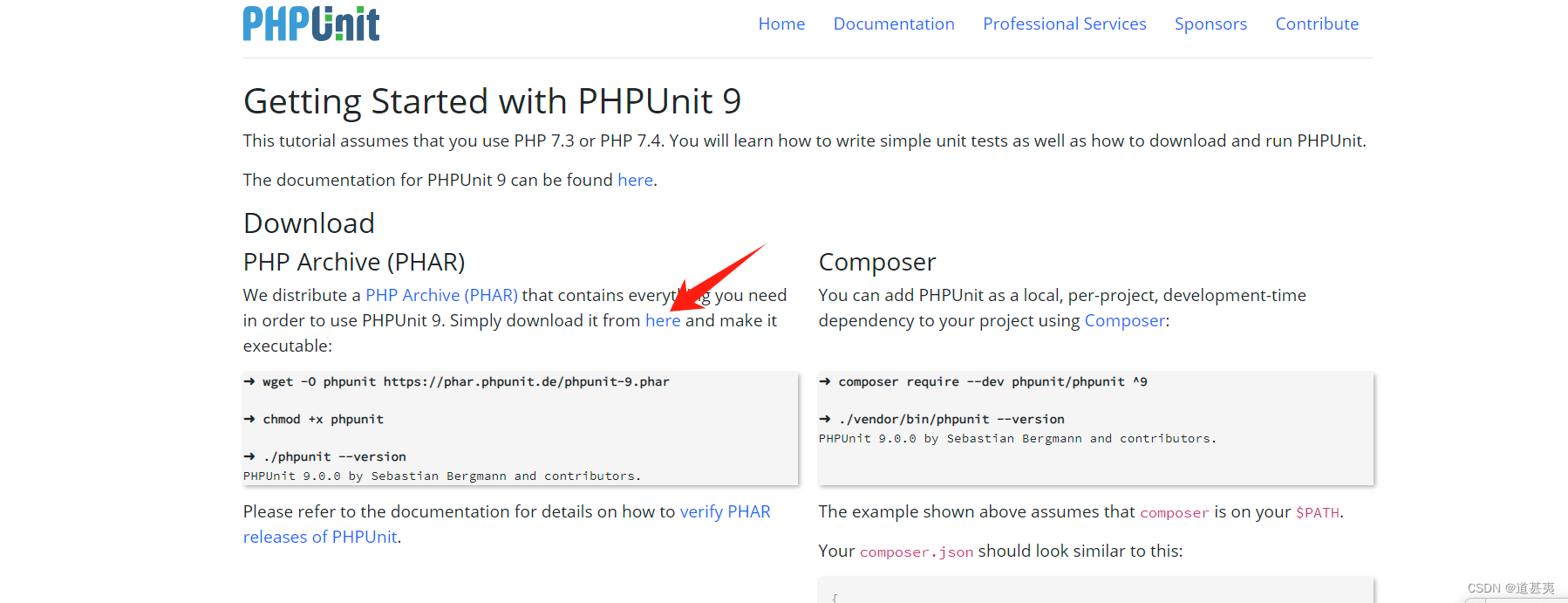The image size is (1568, 603).
Task: Click the inline '$PATH' code text
Action: [x=1317, y=512]
